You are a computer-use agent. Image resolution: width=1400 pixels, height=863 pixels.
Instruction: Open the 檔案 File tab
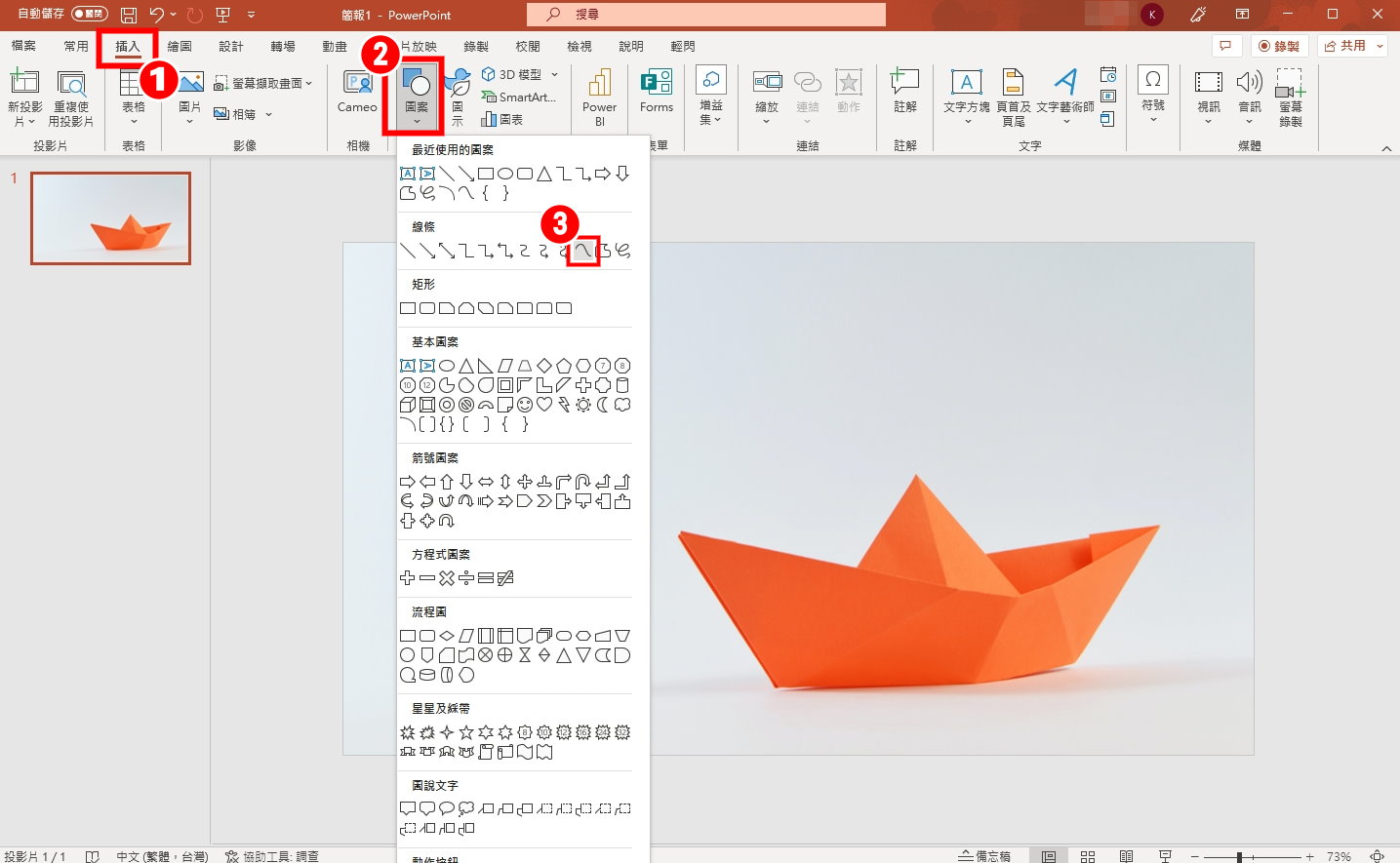[23, 46]
